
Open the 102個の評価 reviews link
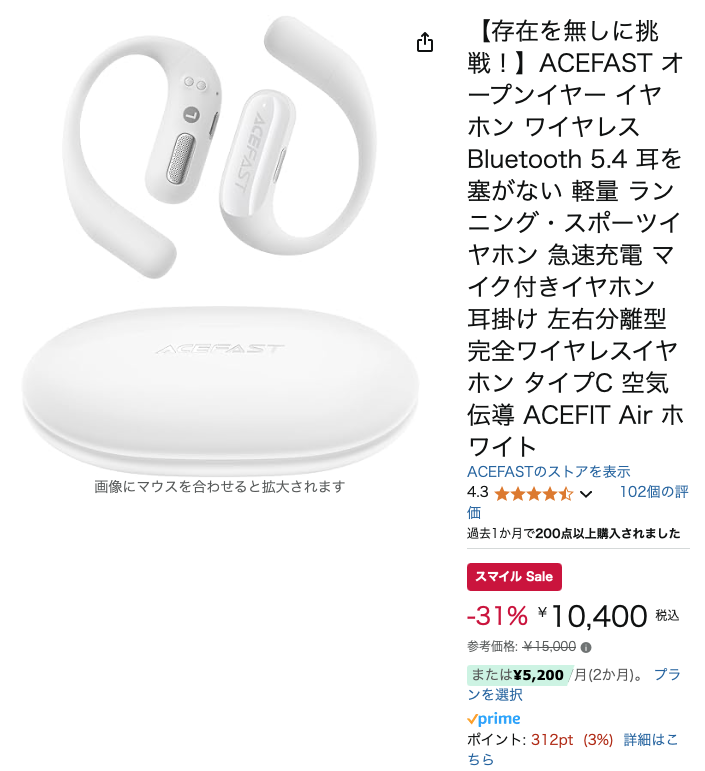578,502
